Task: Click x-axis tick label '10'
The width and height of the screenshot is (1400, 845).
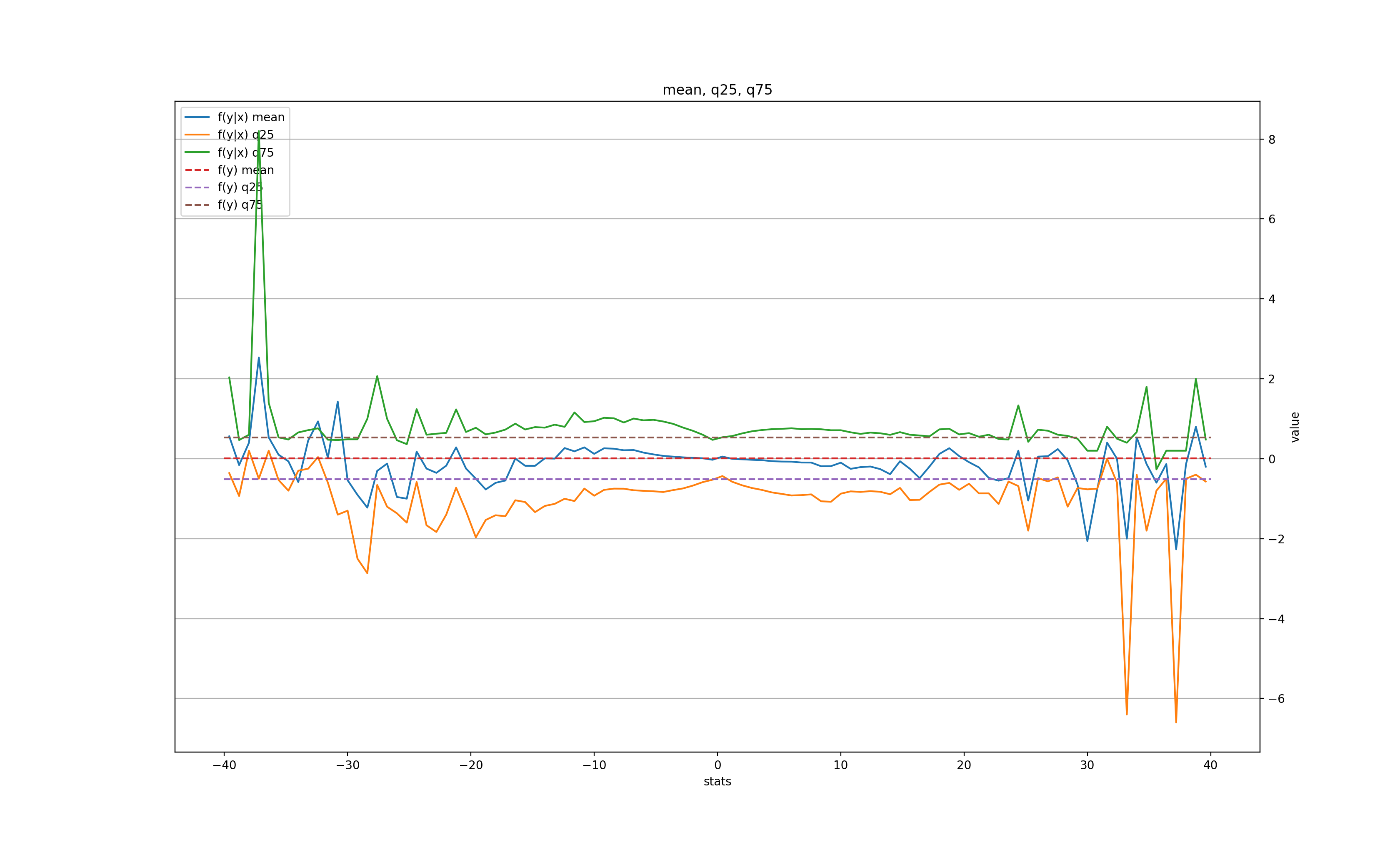Action: pos(840,765)
